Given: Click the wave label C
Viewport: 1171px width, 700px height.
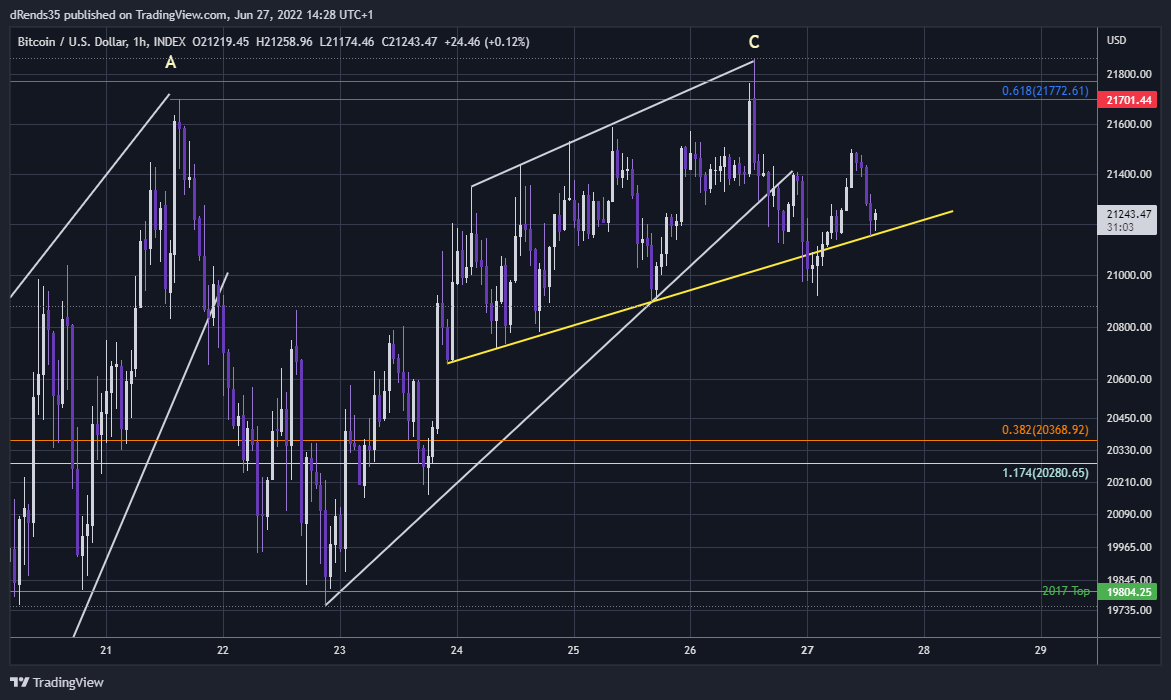Looking at the screenshot, I should tap(754, 43).
